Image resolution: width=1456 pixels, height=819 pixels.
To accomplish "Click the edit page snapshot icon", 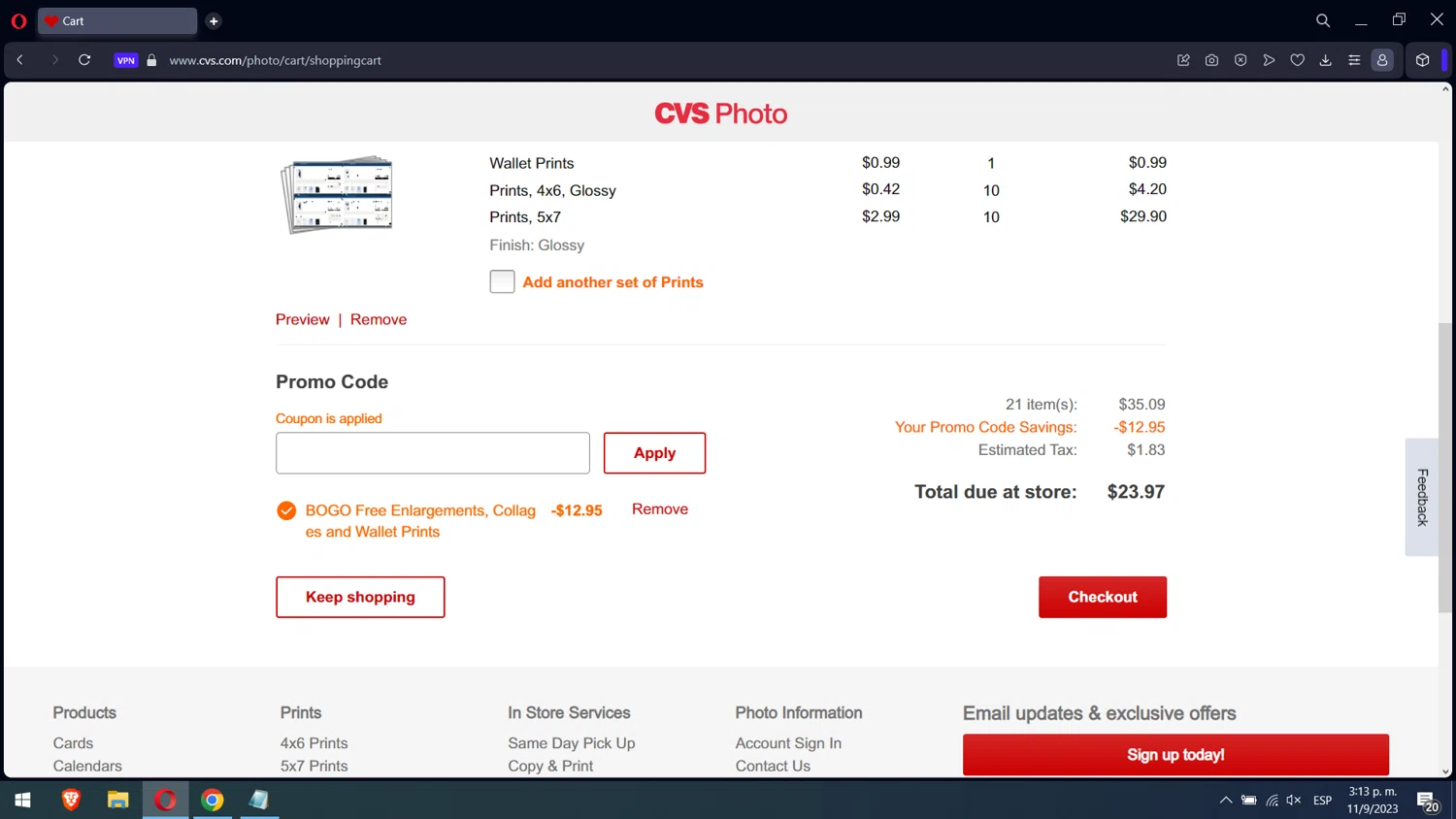I will [x=1183, y=60].
